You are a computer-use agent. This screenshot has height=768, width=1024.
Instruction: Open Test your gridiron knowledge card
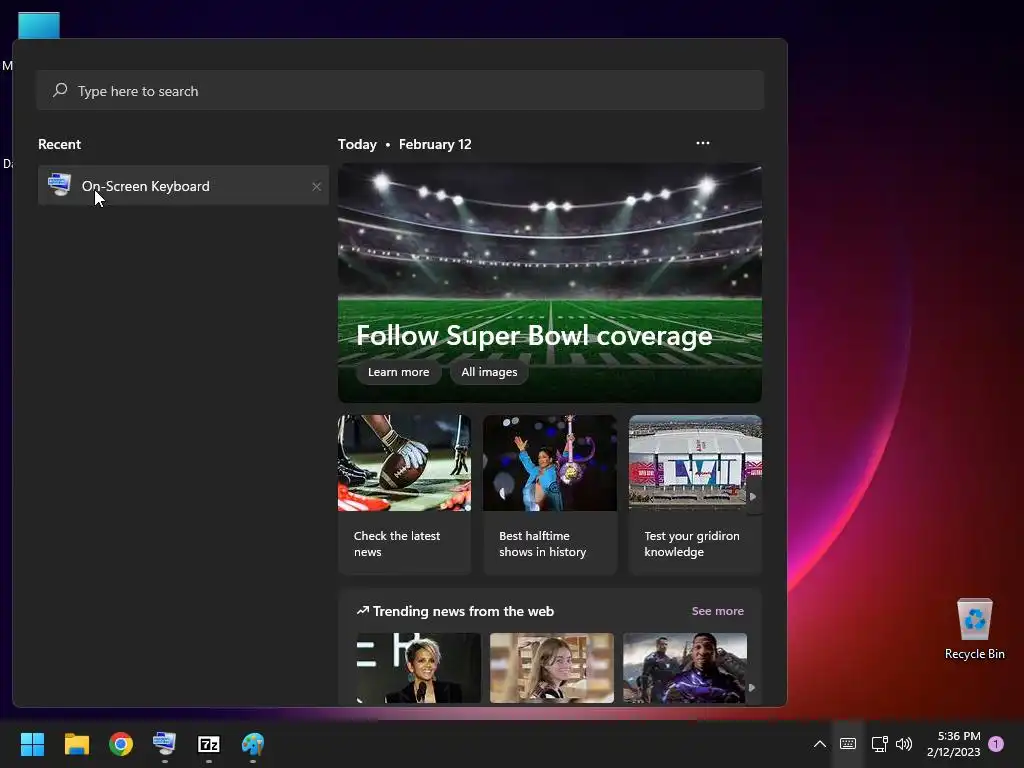tap(695, 494)
